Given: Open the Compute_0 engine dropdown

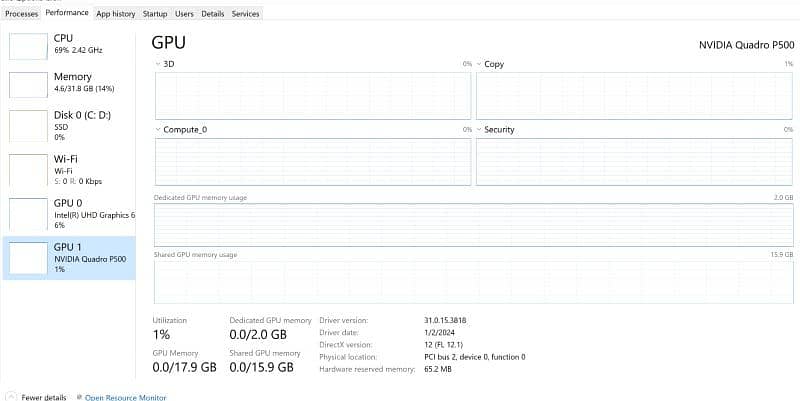Looking at the screenshot, I should 158,130.
